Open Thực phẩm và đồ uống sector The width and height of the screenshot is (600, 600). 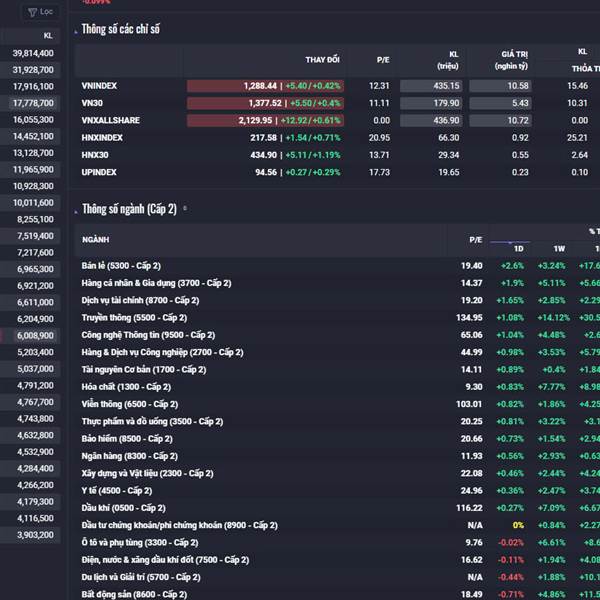point(152,421)
